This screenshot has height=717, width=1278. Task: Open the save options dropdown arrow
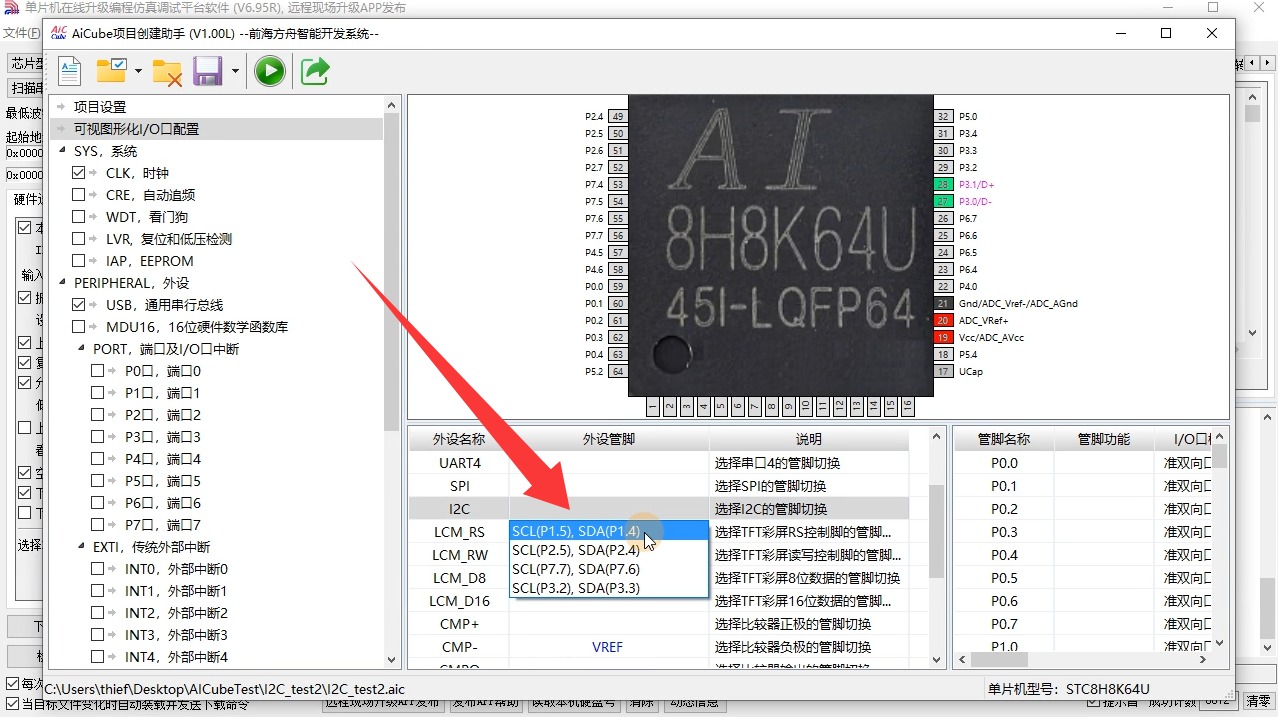click(235, 71)
